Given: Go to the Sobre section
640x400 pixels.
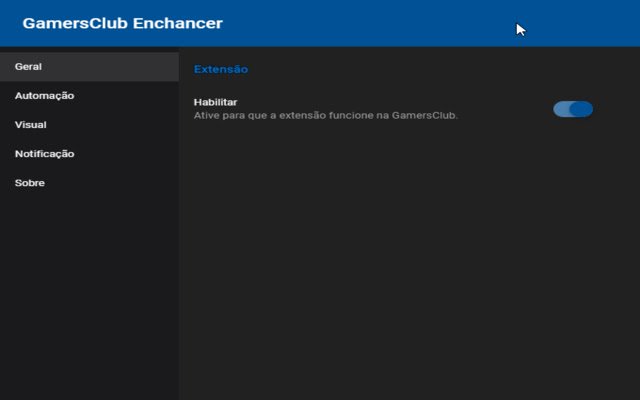Looking at the screenshot, I should click(x=89, y=183).
